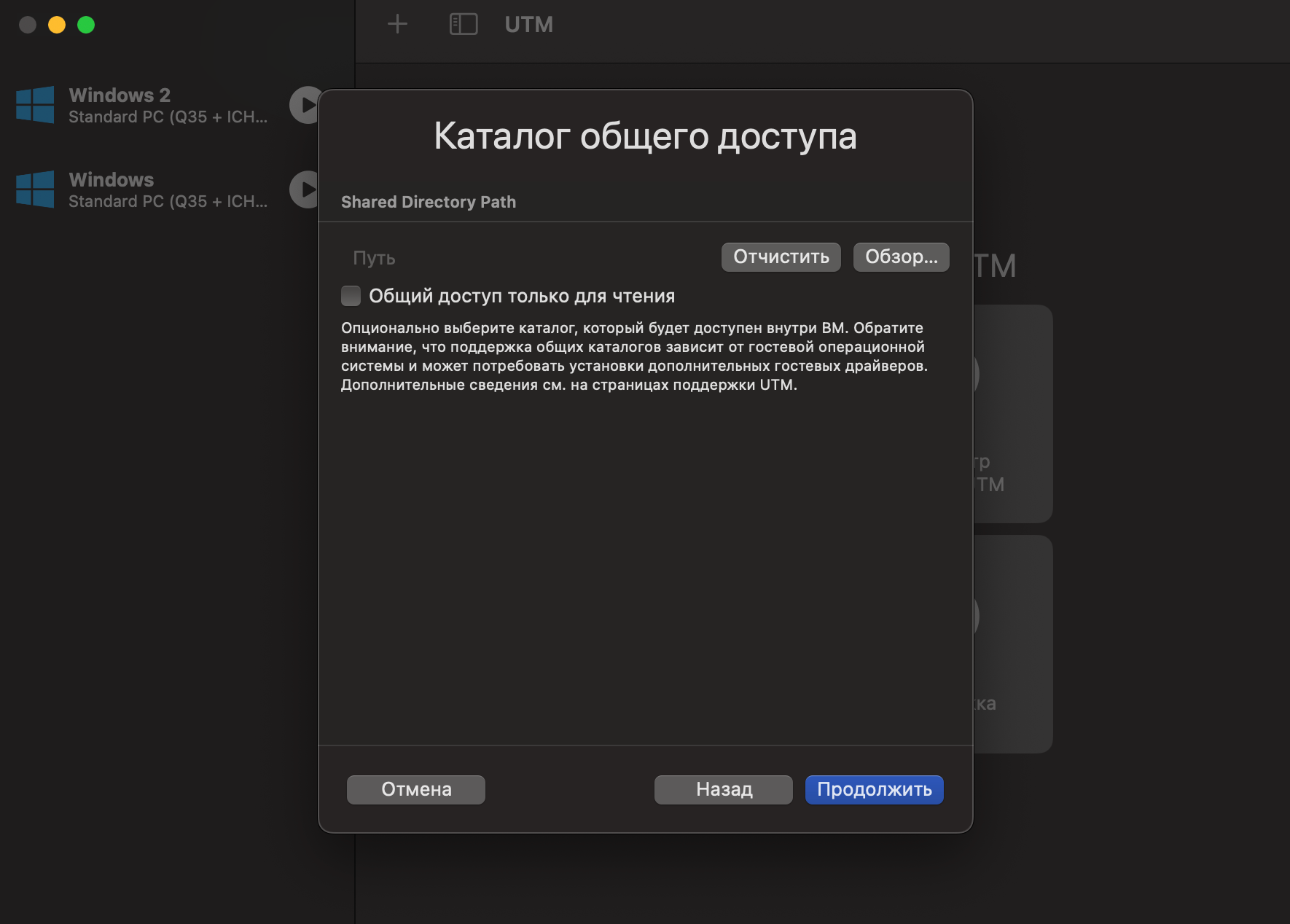Toggle the sidebar icon in UTM toolbar
Image resolution: width=1290 pixels, height=924 pixels.
tap(464, 24)
